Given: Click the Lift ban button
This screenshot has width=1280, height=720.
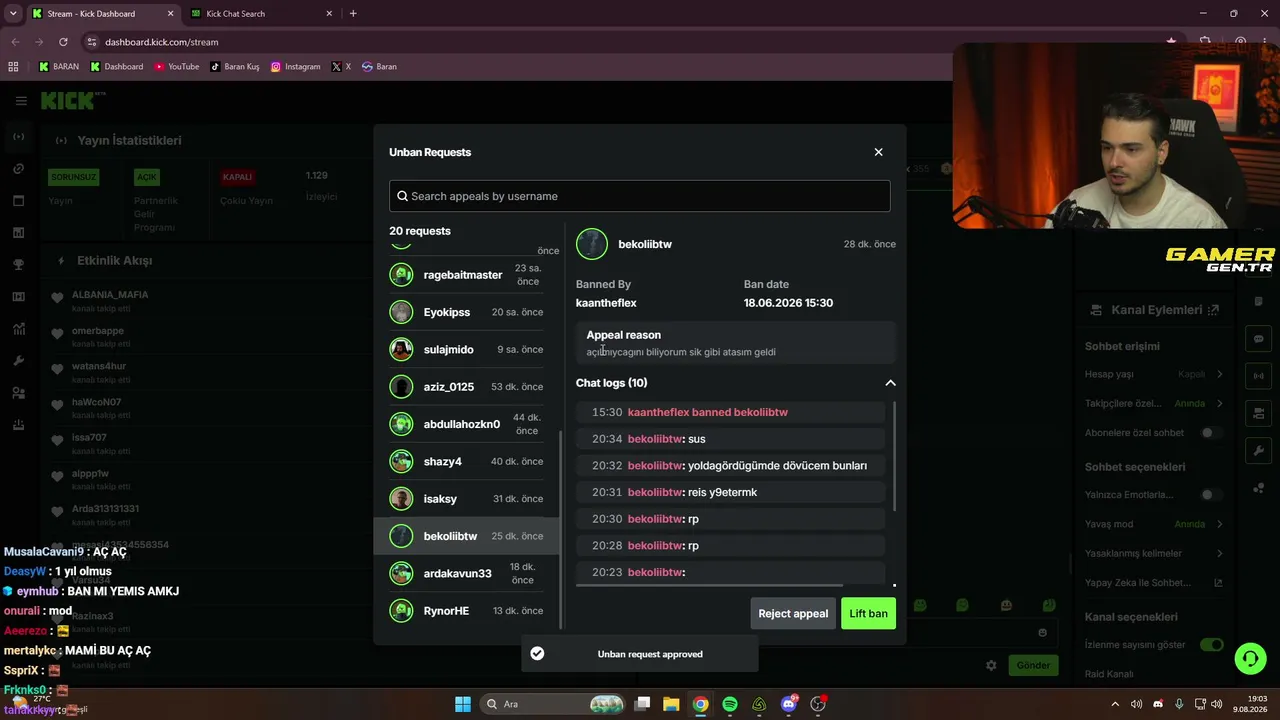Looking at the screenshot, I should 868,613.
